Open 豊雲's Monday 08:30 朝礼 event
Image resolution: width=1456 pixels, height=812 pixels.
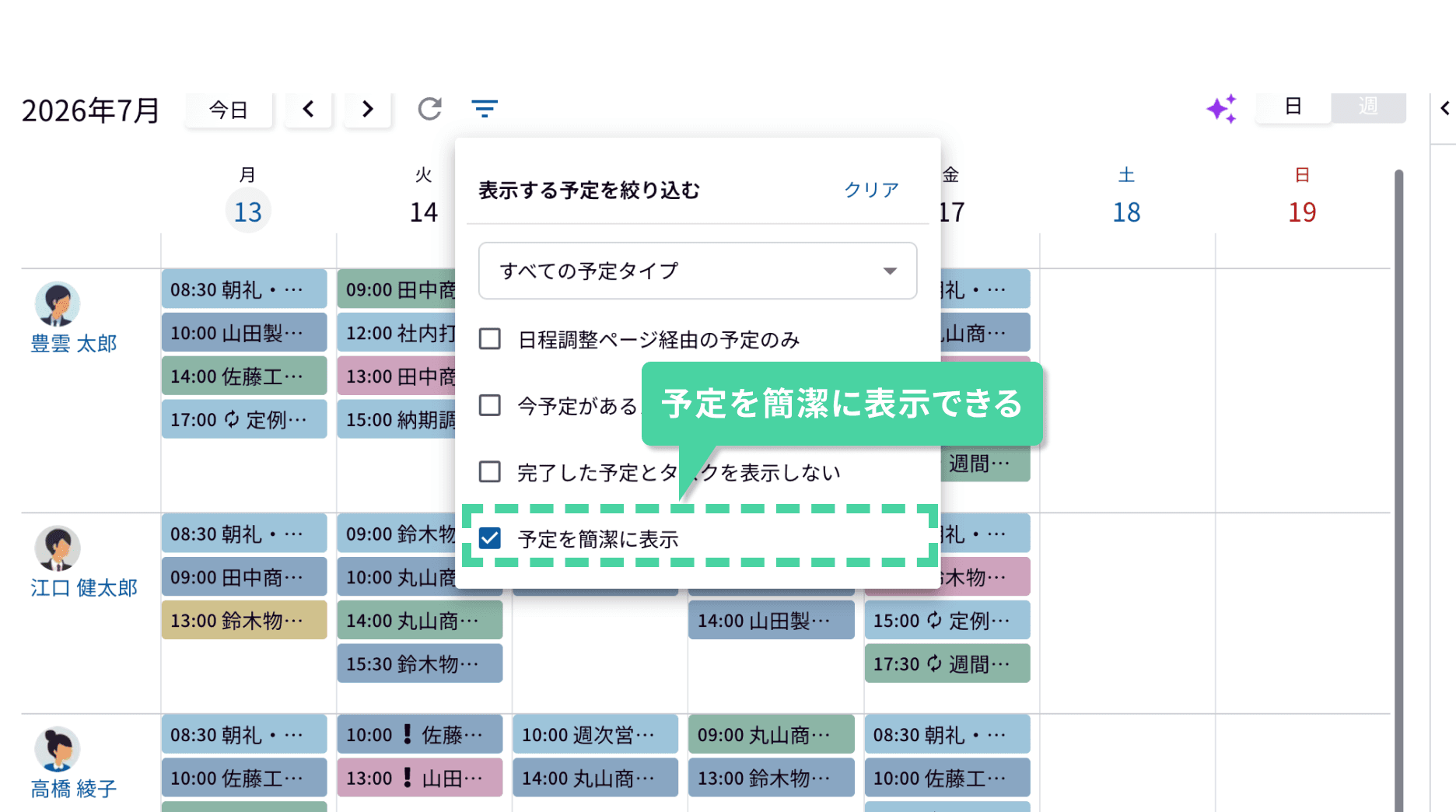(244, 289)
